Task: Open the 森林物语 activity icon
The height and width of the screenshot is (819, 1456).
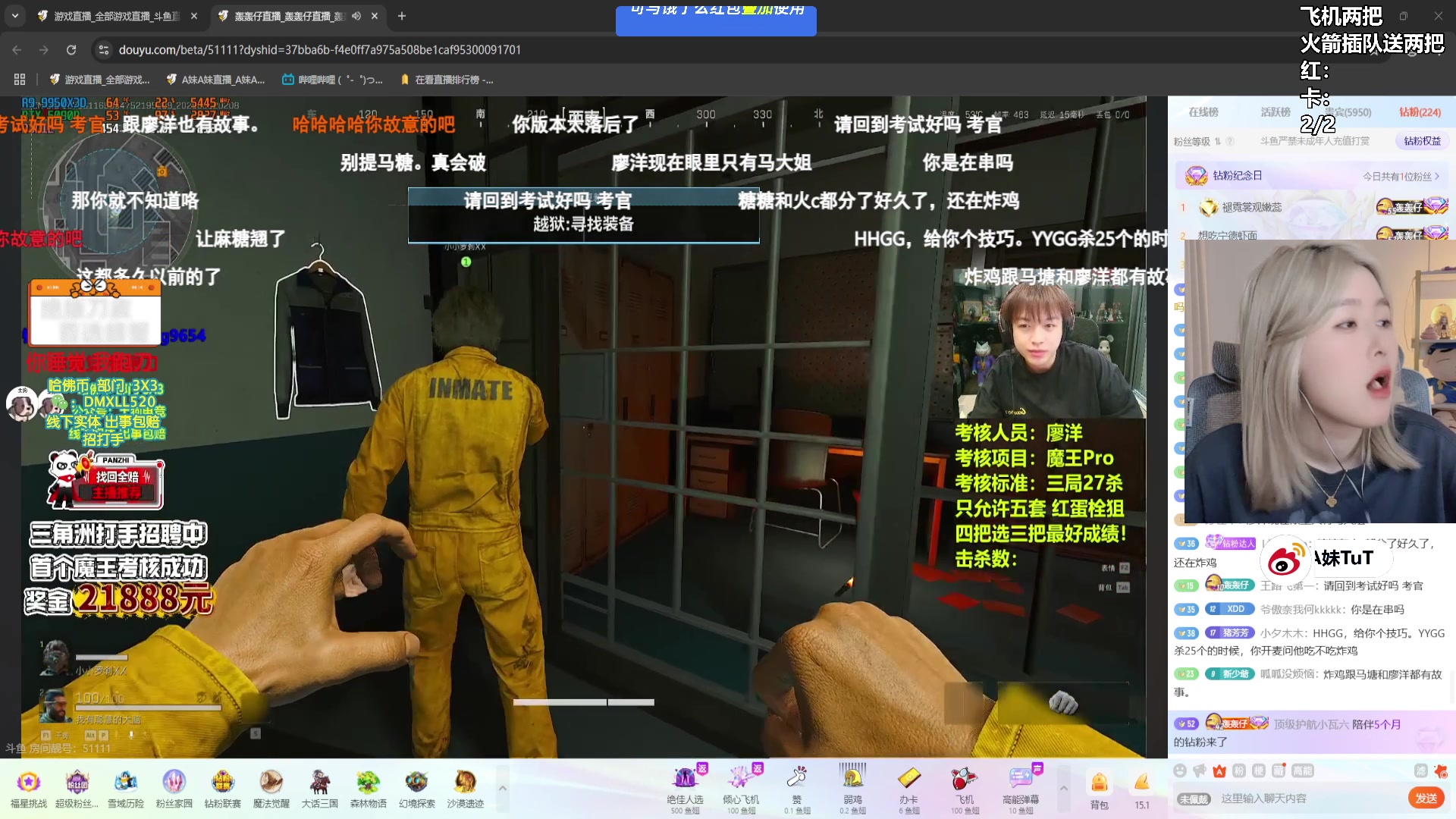Action: pos(368,789)
